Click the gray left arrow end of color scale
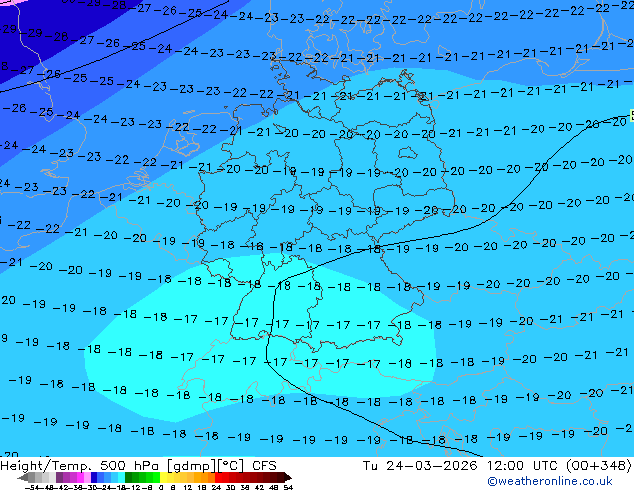This screenshot has width=634, height=490. pyautogui.click(x=23, y=478)
